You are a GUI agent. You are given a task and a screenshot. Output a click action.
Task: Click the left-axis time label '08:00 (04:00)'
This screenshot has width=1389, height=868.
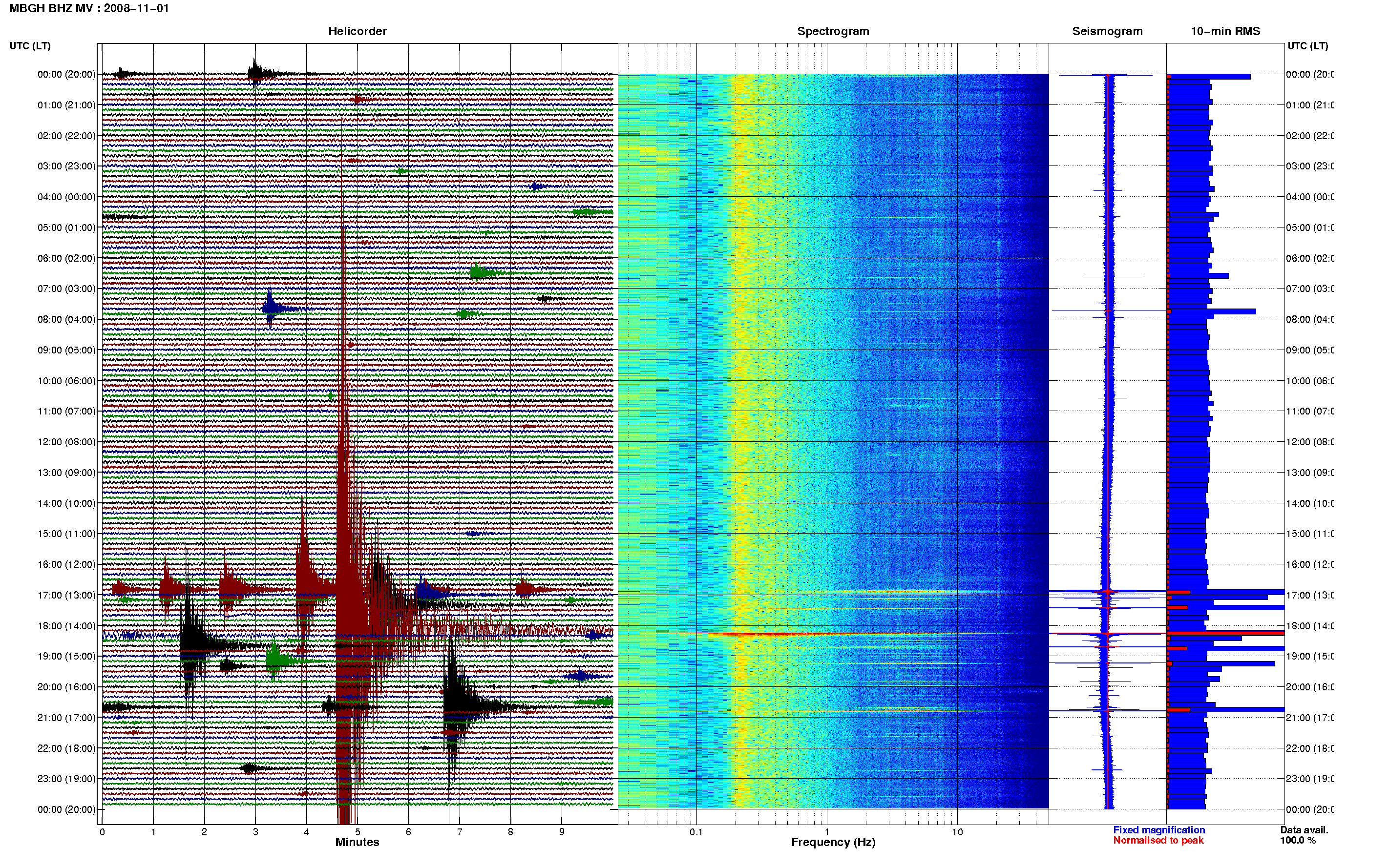pos(66,319)
